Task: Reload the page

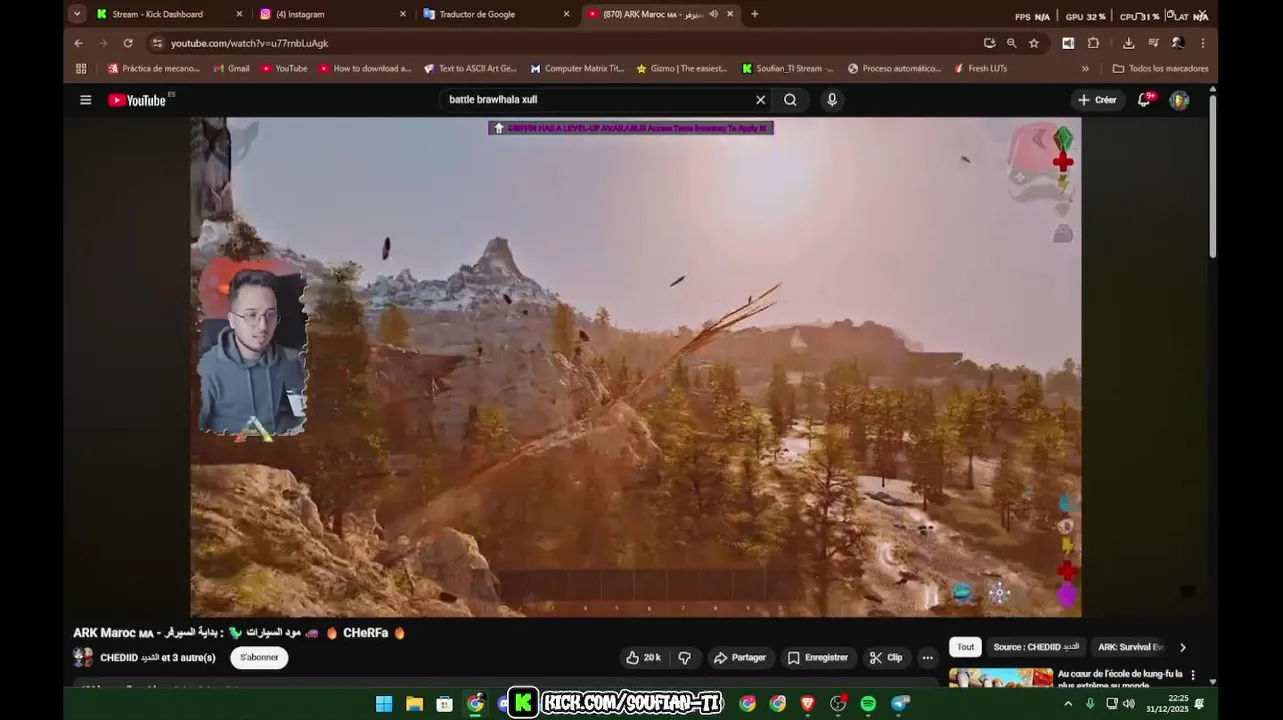Action: [128, 43]
